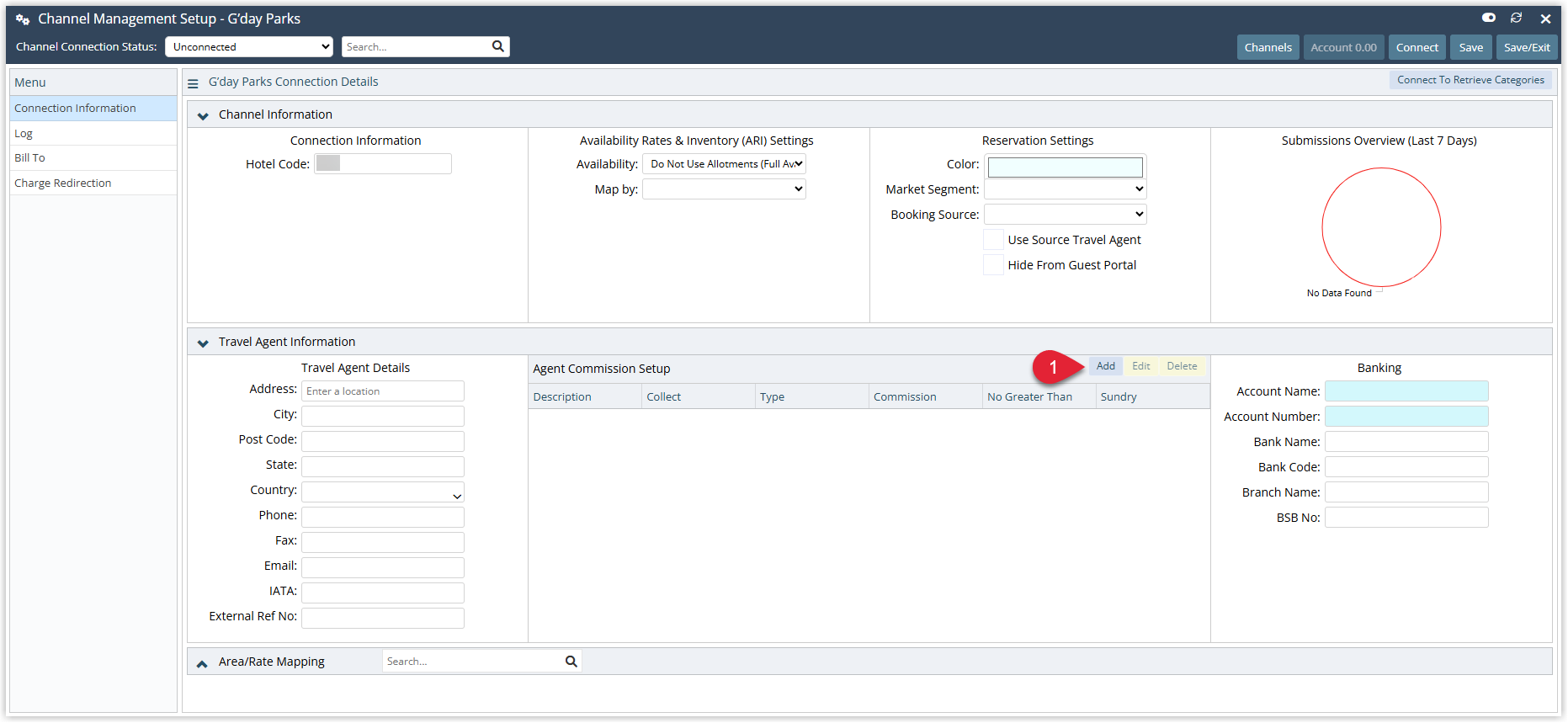Click the Address location field

pyautogui.click(x=383, y=391)
